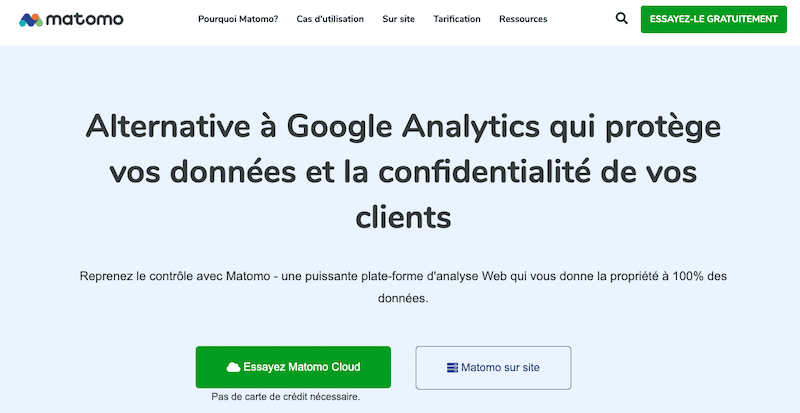
Task: Open the Cas d'utilisation menu
Action: coord(330,19)
